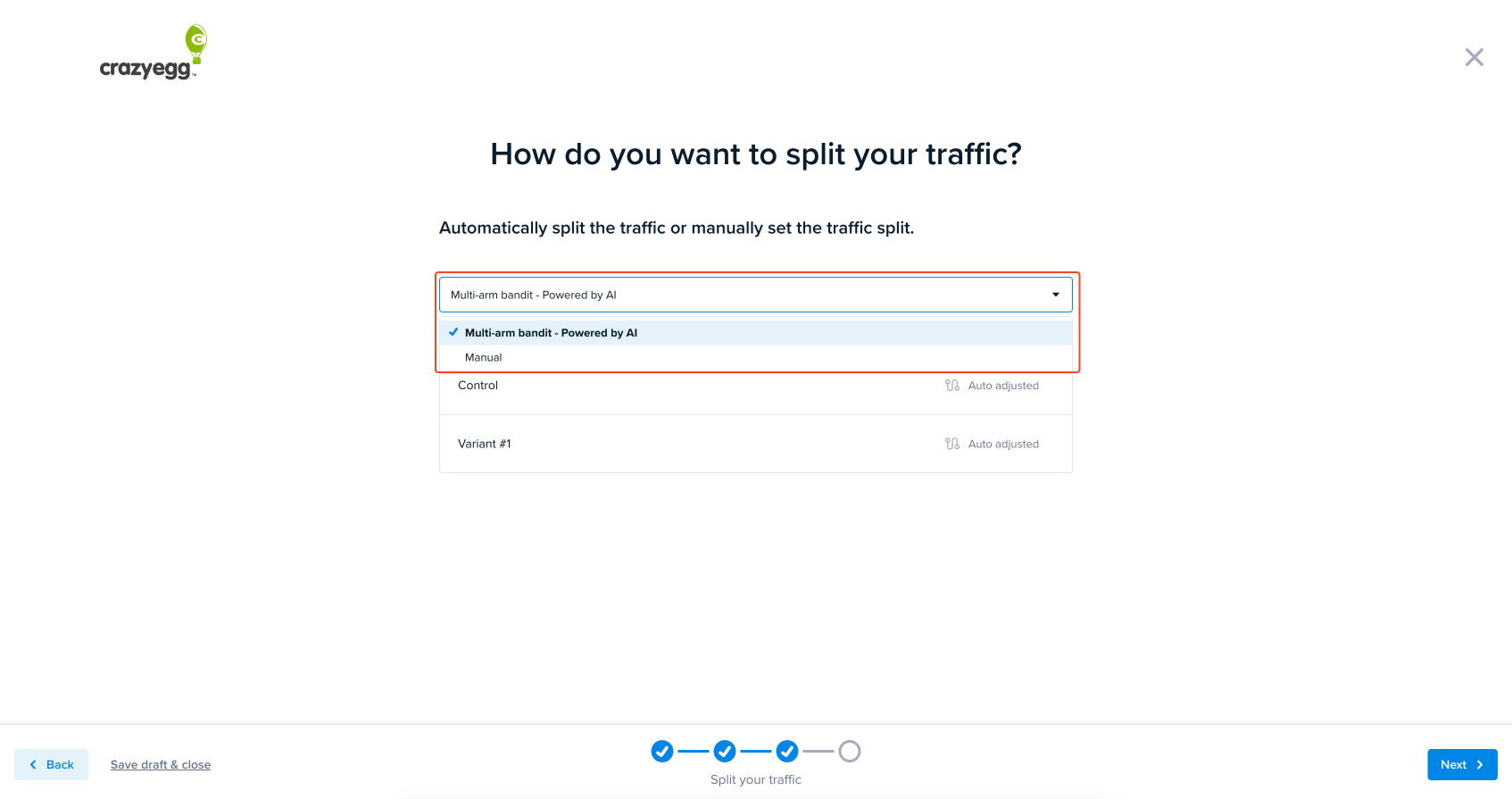Collapse the traffic split dropdown arrow
The width and height of the screenshot is (1512, 799).
coord(1056,295)
